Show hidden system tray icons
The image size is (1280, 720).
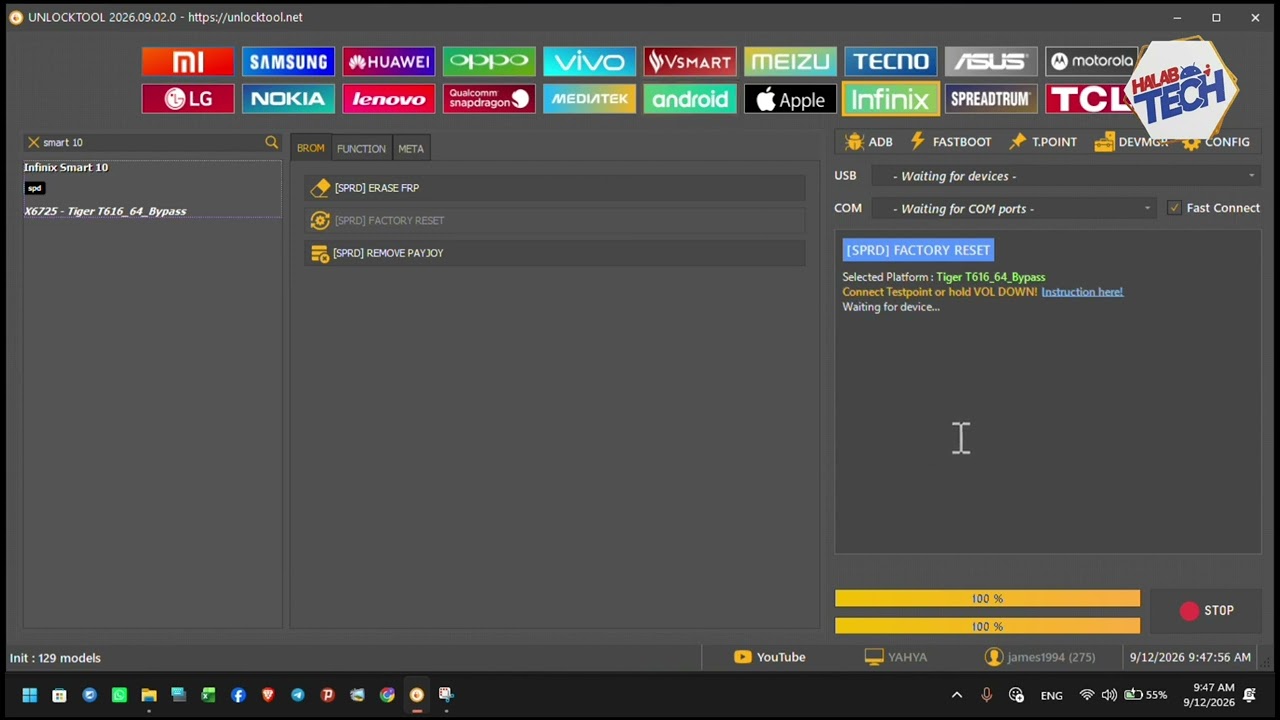956,695
